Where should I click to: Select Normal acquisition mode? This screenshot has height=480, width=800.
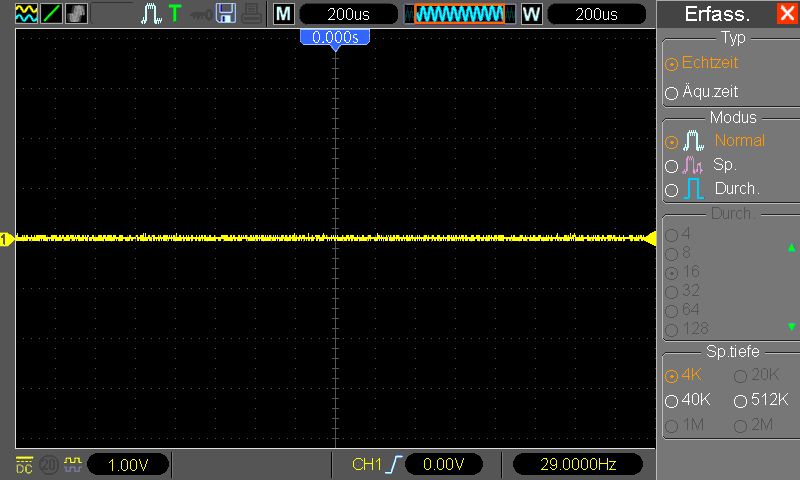715,140
